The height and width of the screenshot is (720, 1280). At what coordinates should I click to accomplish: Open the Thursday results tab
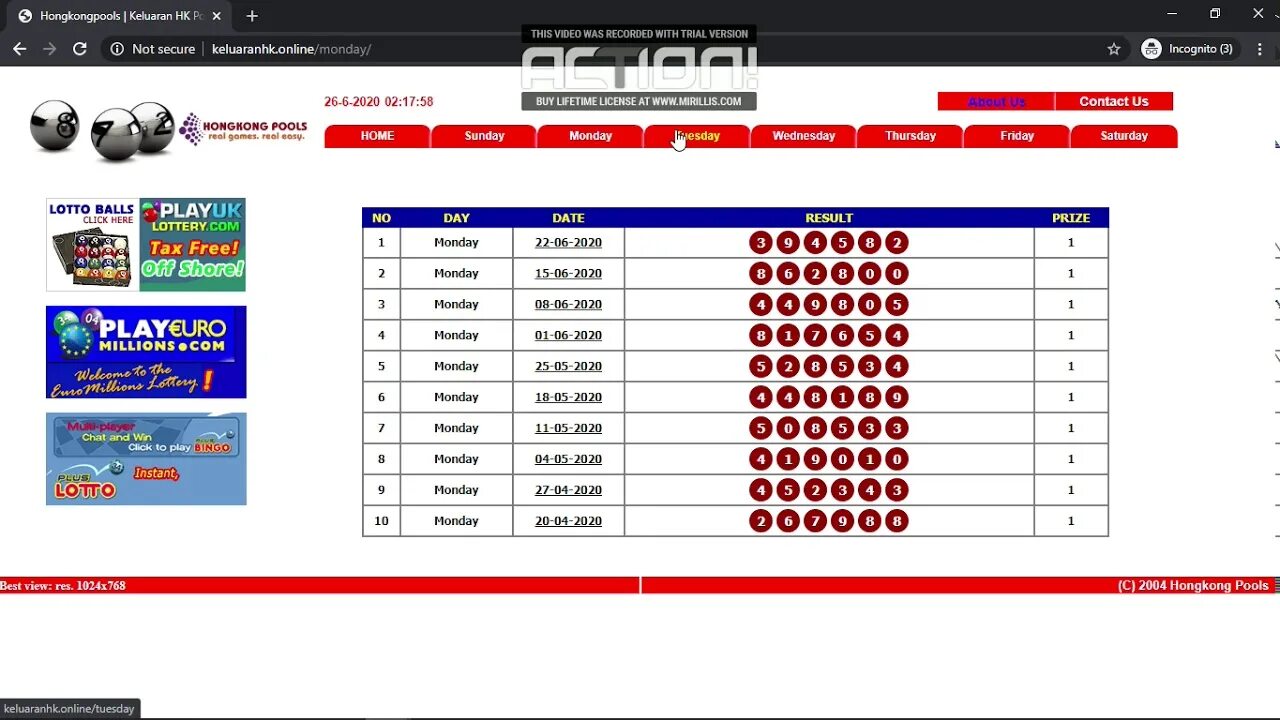[x=910, y=136]
